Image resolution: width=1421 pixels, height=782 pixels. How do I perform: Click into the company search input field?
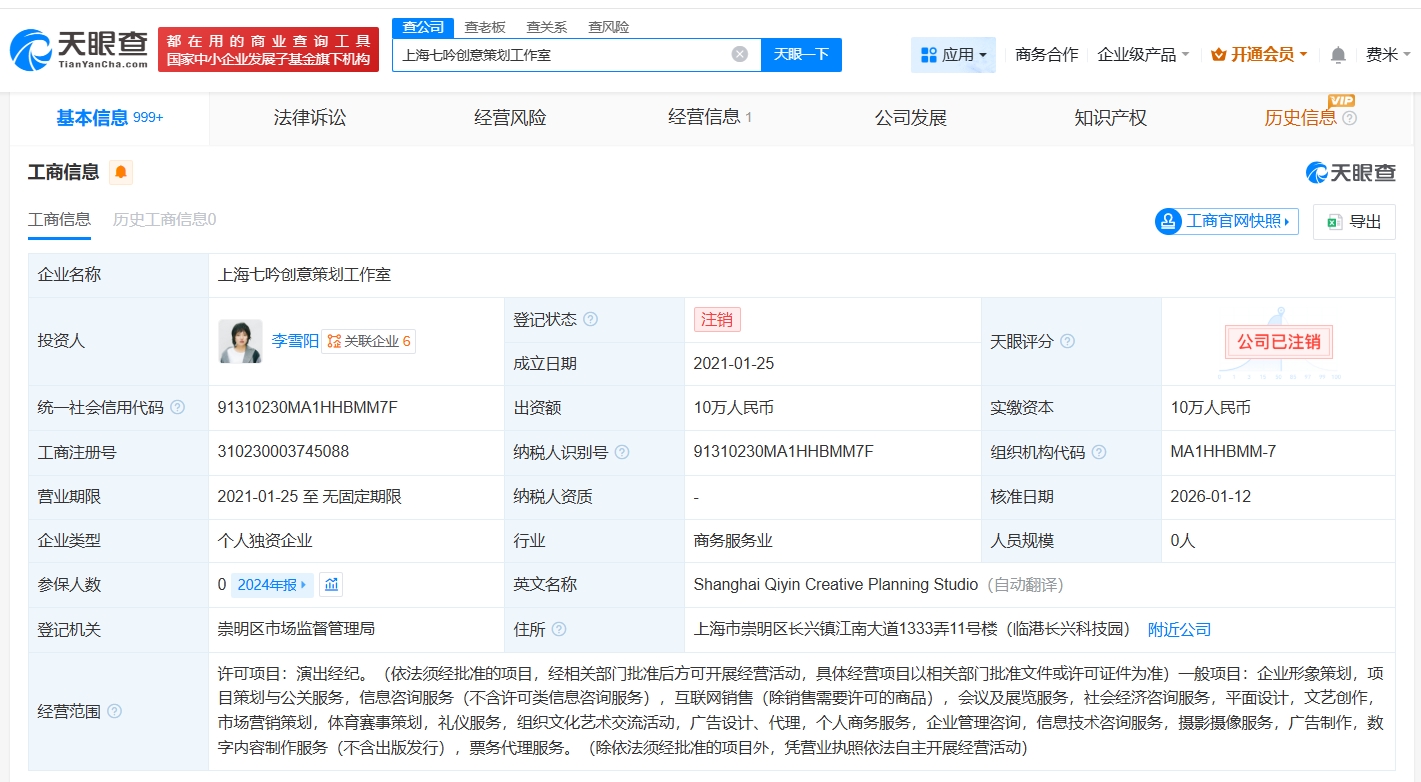tap(560, 55)
